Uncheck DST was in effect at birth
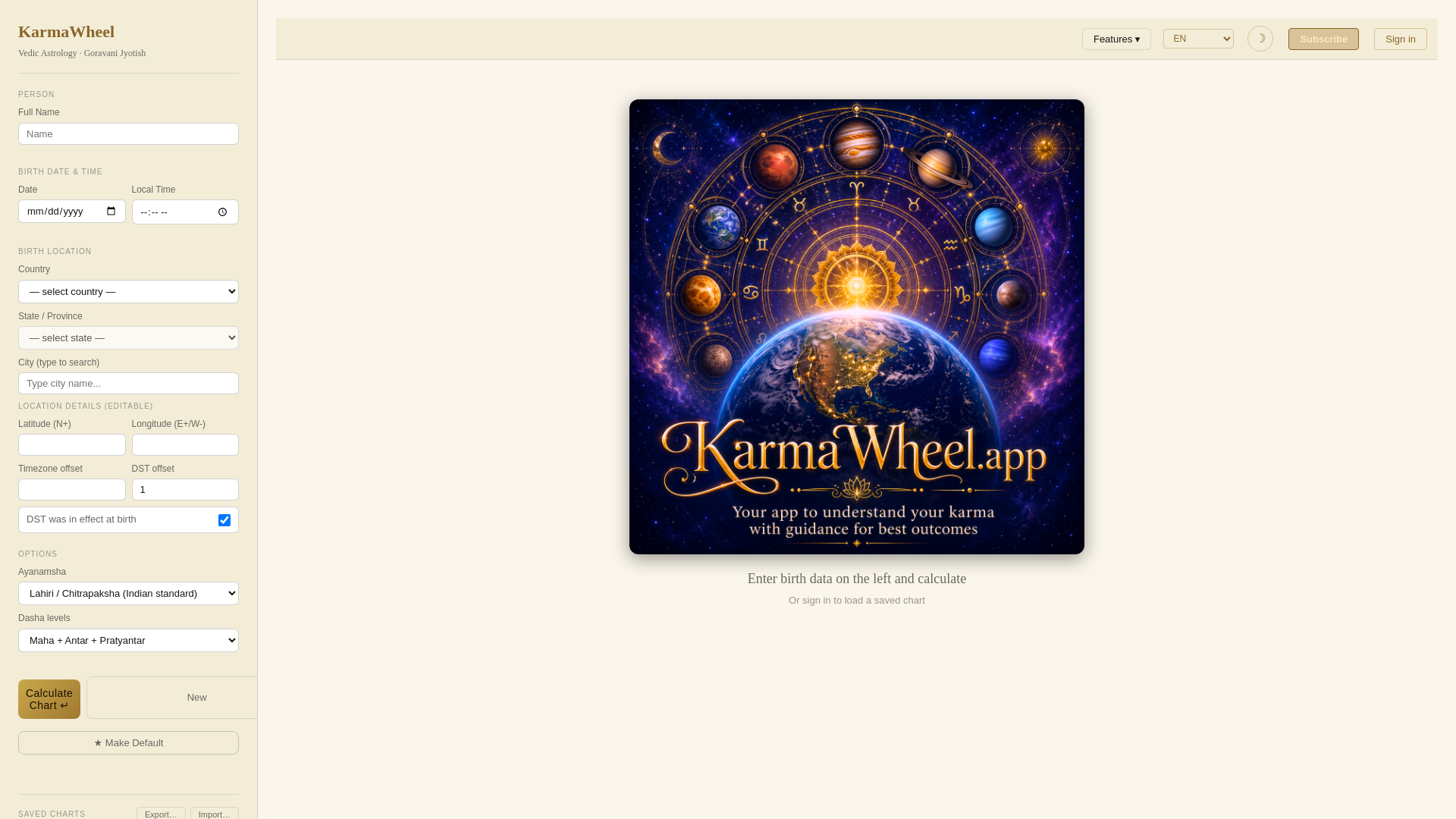 pyautogui.click(x=224, y=520)
